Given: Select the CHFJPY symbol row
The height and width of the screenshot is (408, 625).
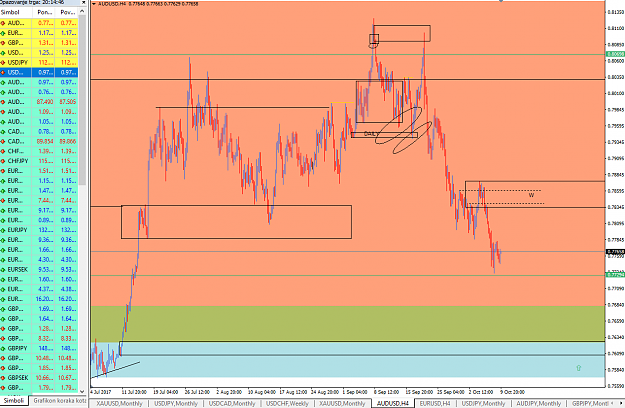Looking at the screenshot, I should click(x=39, y=161).
